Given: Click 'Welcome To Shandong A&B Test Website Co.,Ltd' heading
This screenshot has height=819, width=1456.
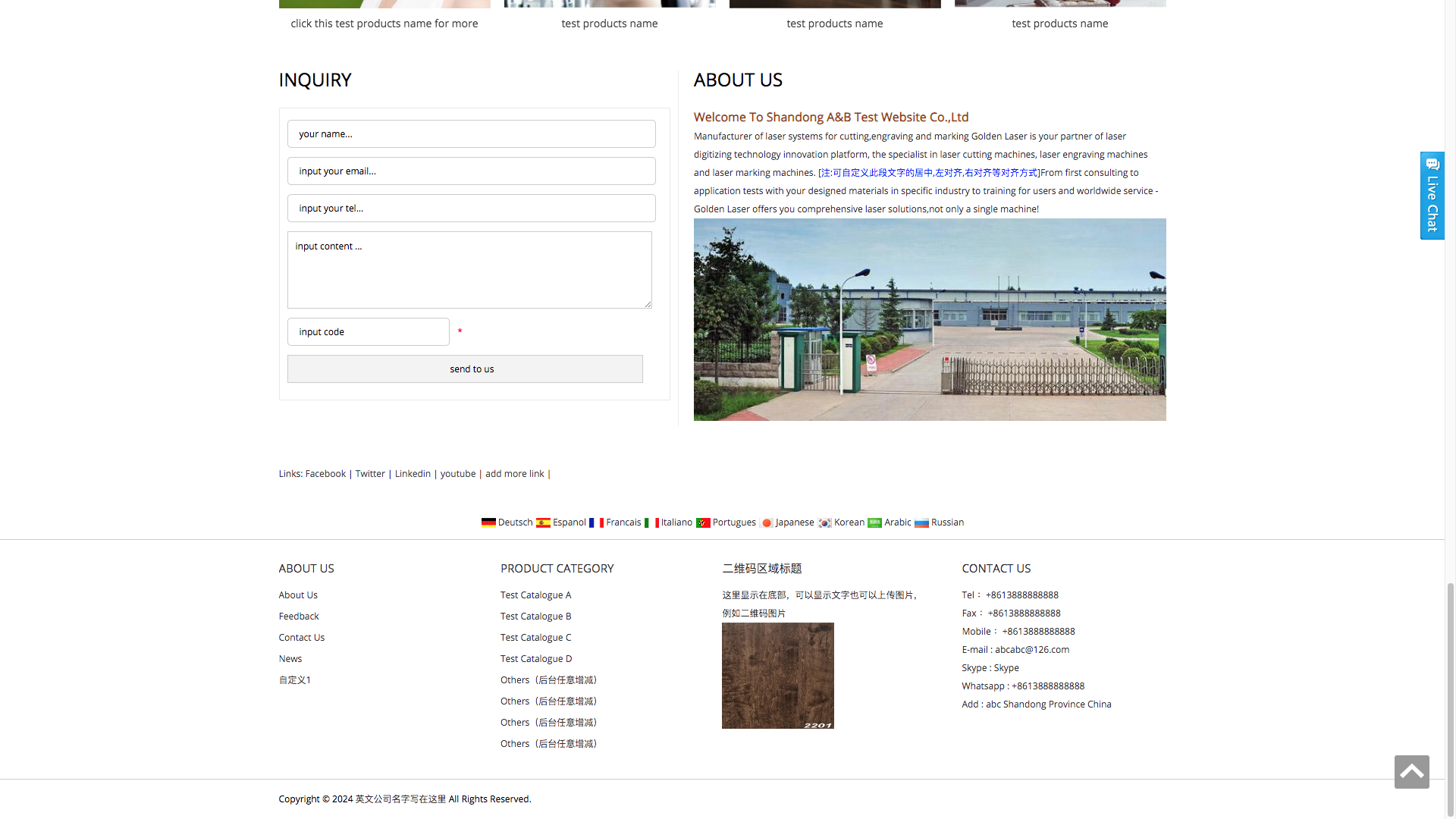Looking at the screenshot, I should pyautogui.click(x=831, y=117).
